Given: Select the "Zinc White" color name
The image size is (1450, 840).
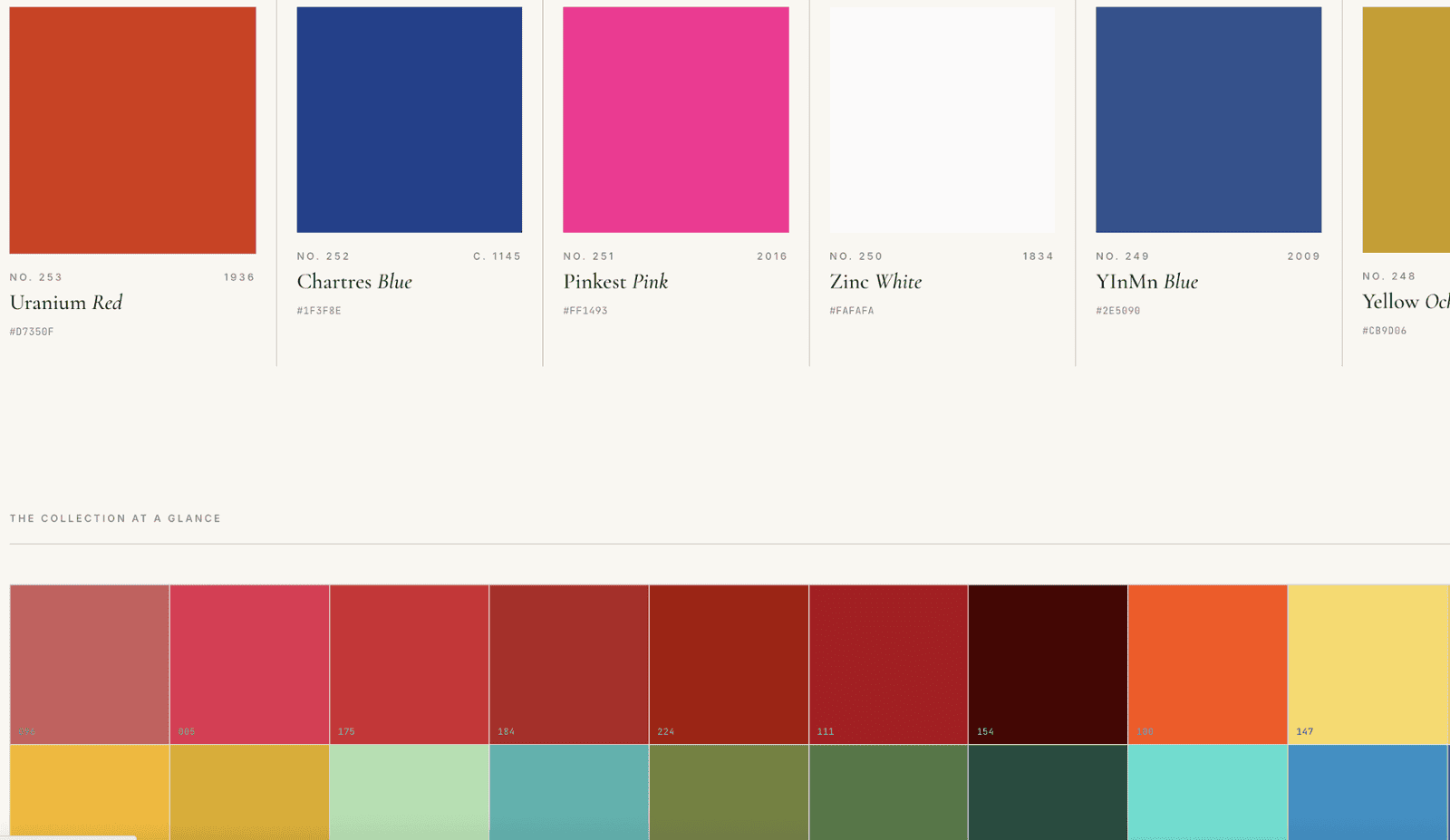Looking at the screenshot, I should click(x=875, y=282).
